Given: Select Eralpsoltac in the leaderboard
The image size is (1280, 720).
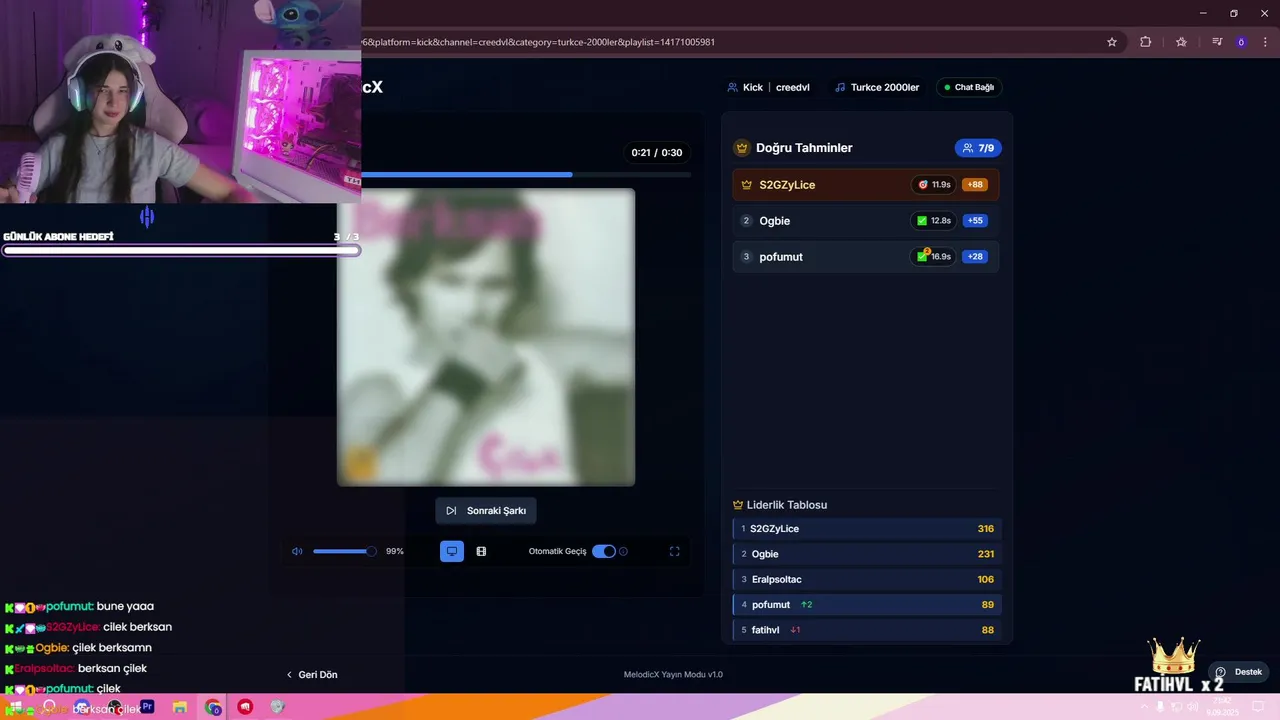Looking at the screenshot, I should point(866,579).
